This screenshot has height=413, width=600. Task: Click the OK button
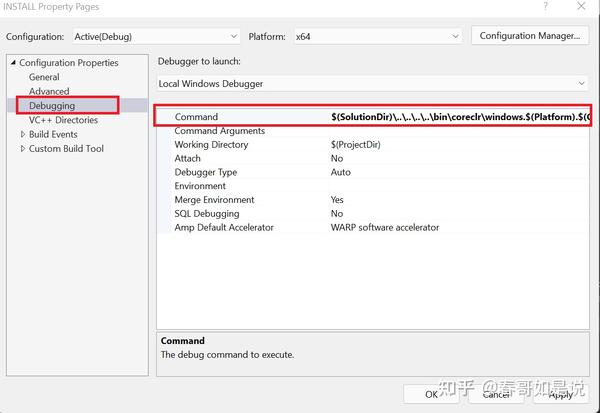click(x=431, y=394)
